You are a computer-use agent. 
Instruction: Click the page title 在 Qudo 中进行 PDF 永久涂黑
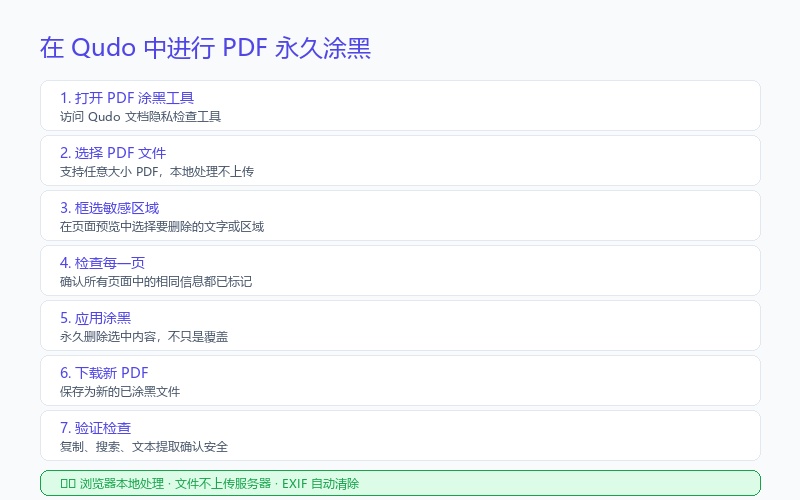click(x=205, y=48)
